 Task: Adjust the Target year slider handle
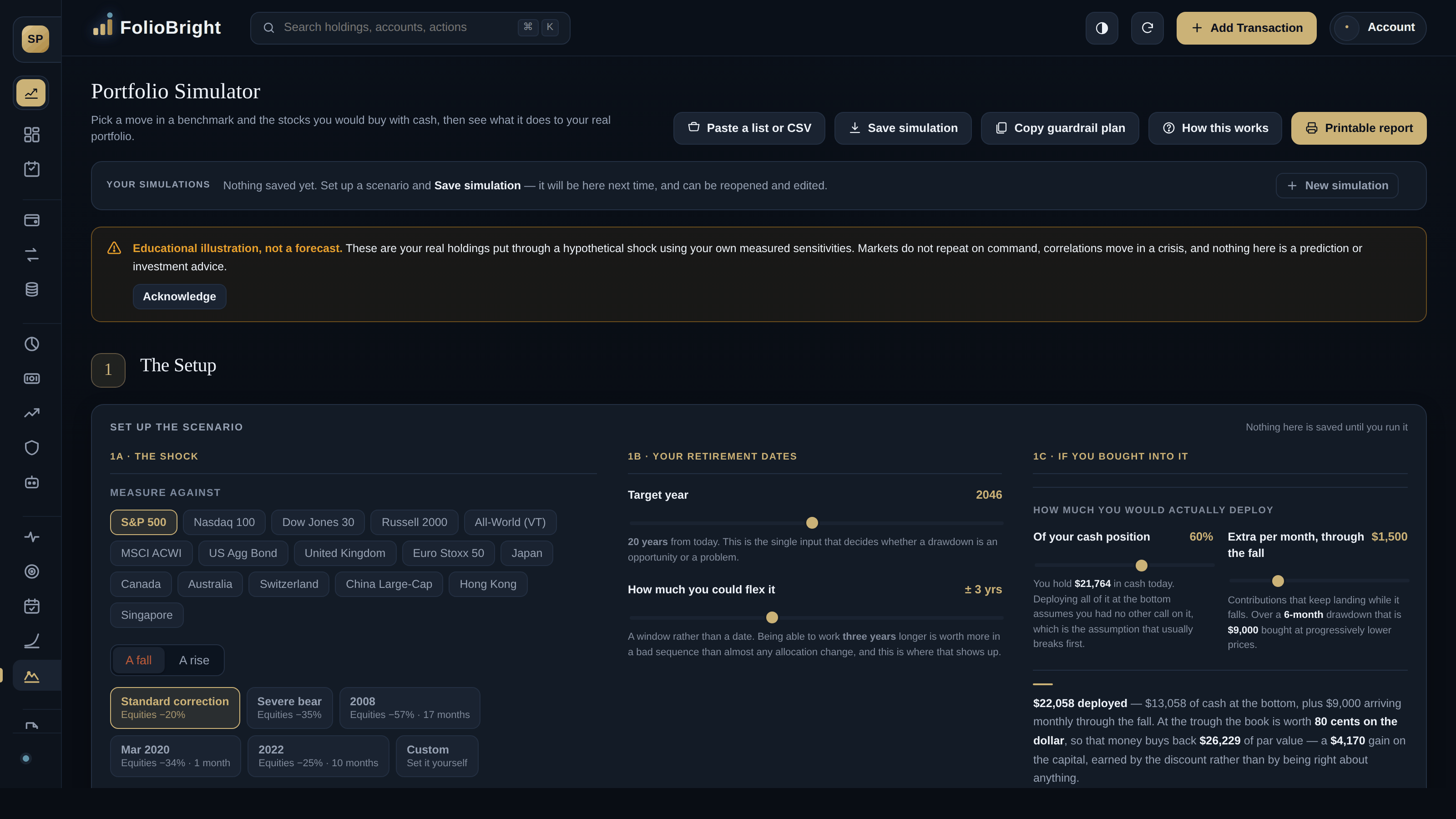pyautogui.click(x=812, y=523)
